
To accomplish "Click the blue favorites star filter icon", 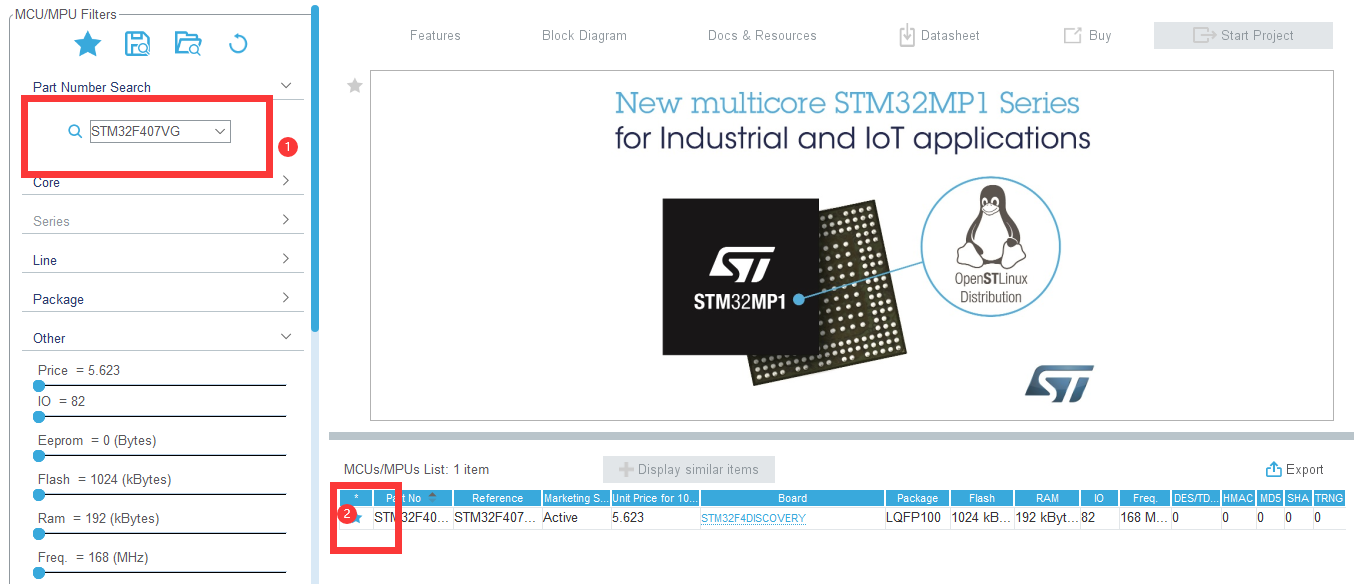I will (x=88, y=44).
